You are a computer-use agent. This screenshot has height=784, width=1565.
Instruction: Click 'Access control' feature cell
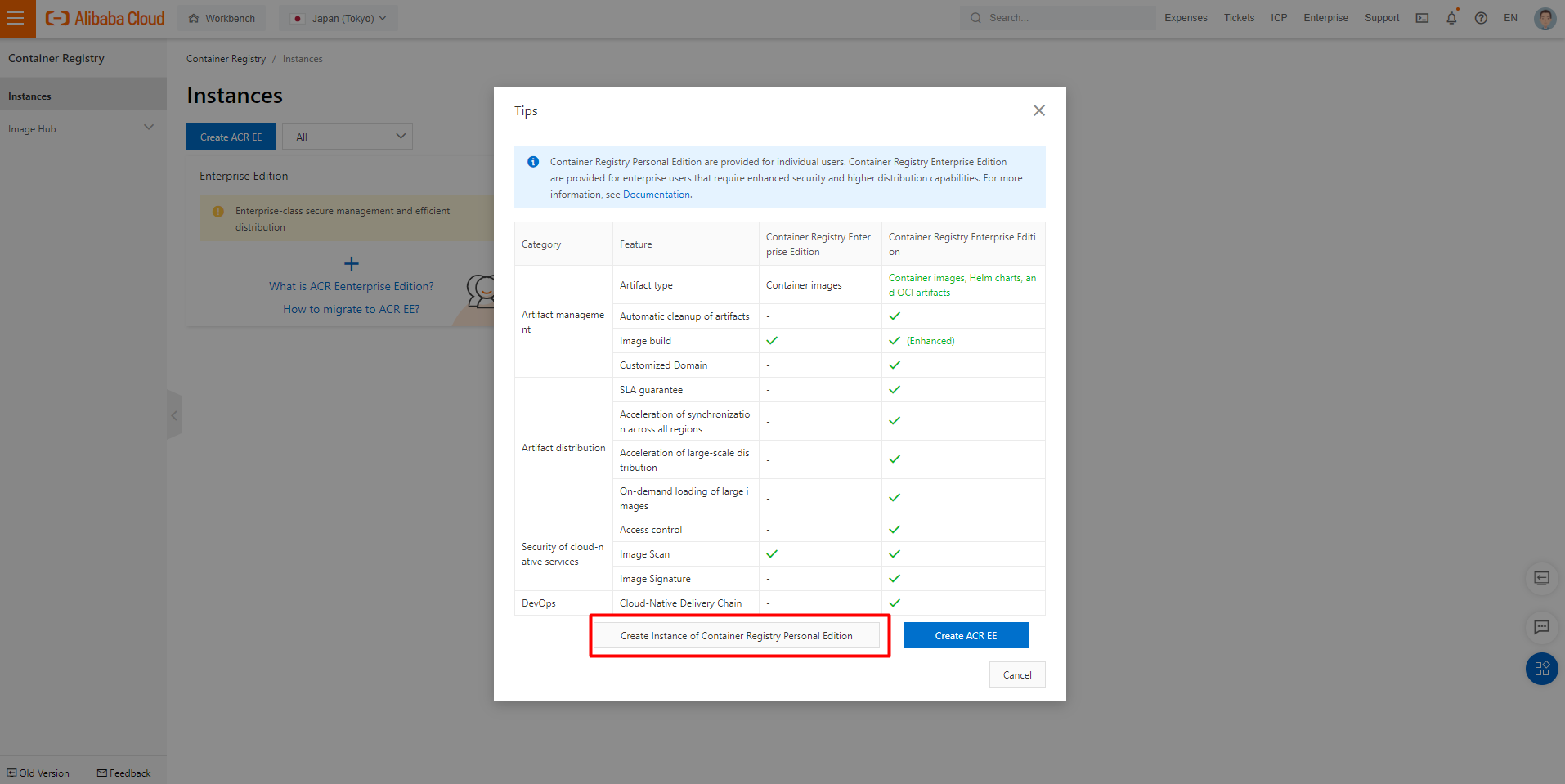[685, 530]
